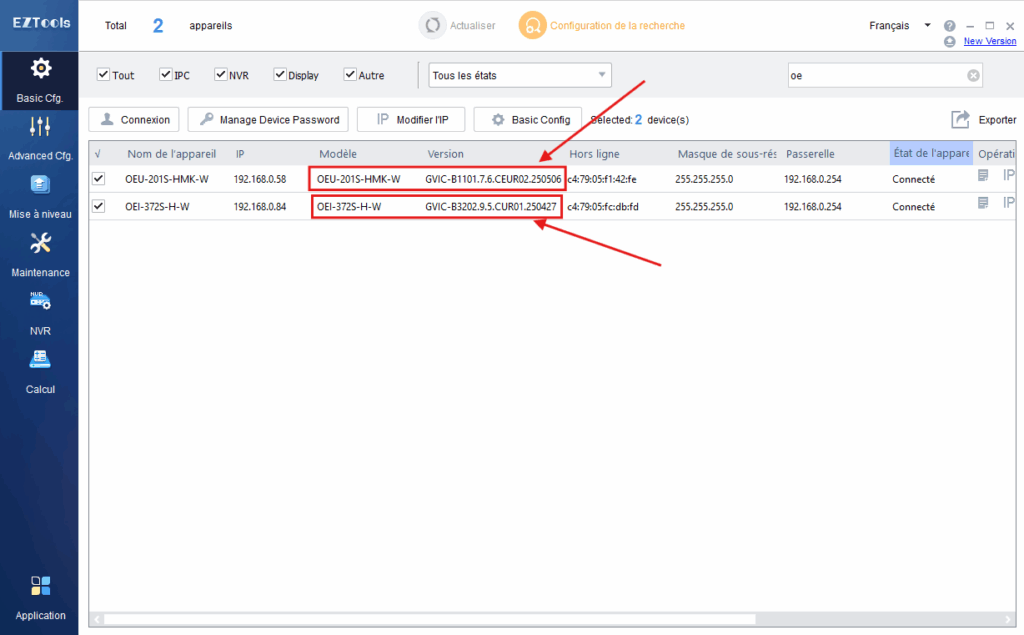
Task: Click the user icon beside New Version
Action: [x=950, y=41]
